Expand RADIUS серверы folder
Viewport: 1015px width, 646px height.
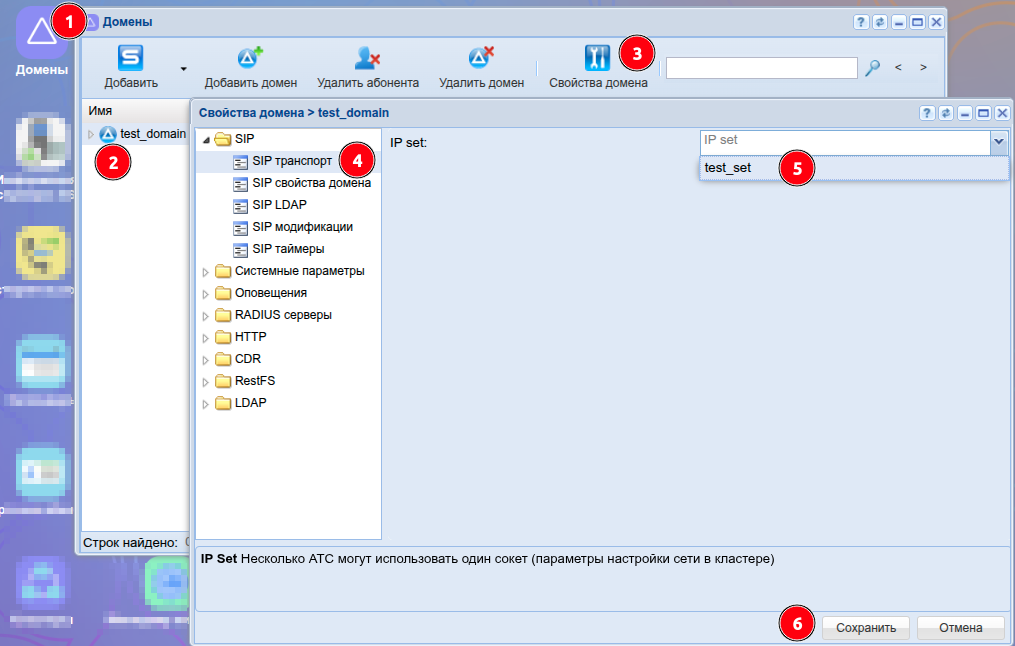(206, 316)
